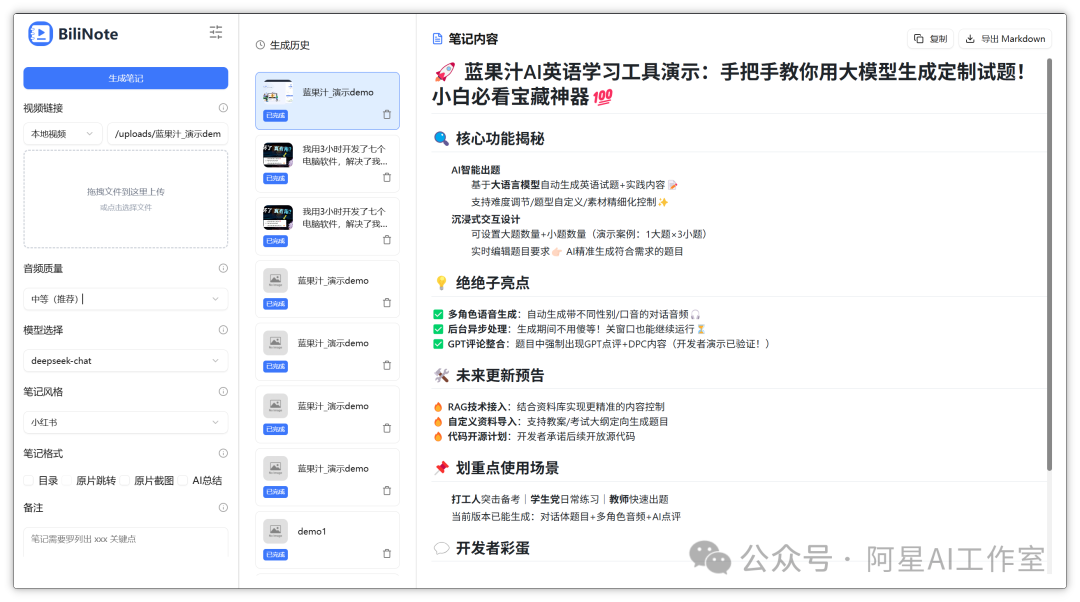Click the 笔记内容 heading

click(x=472, y=39)
